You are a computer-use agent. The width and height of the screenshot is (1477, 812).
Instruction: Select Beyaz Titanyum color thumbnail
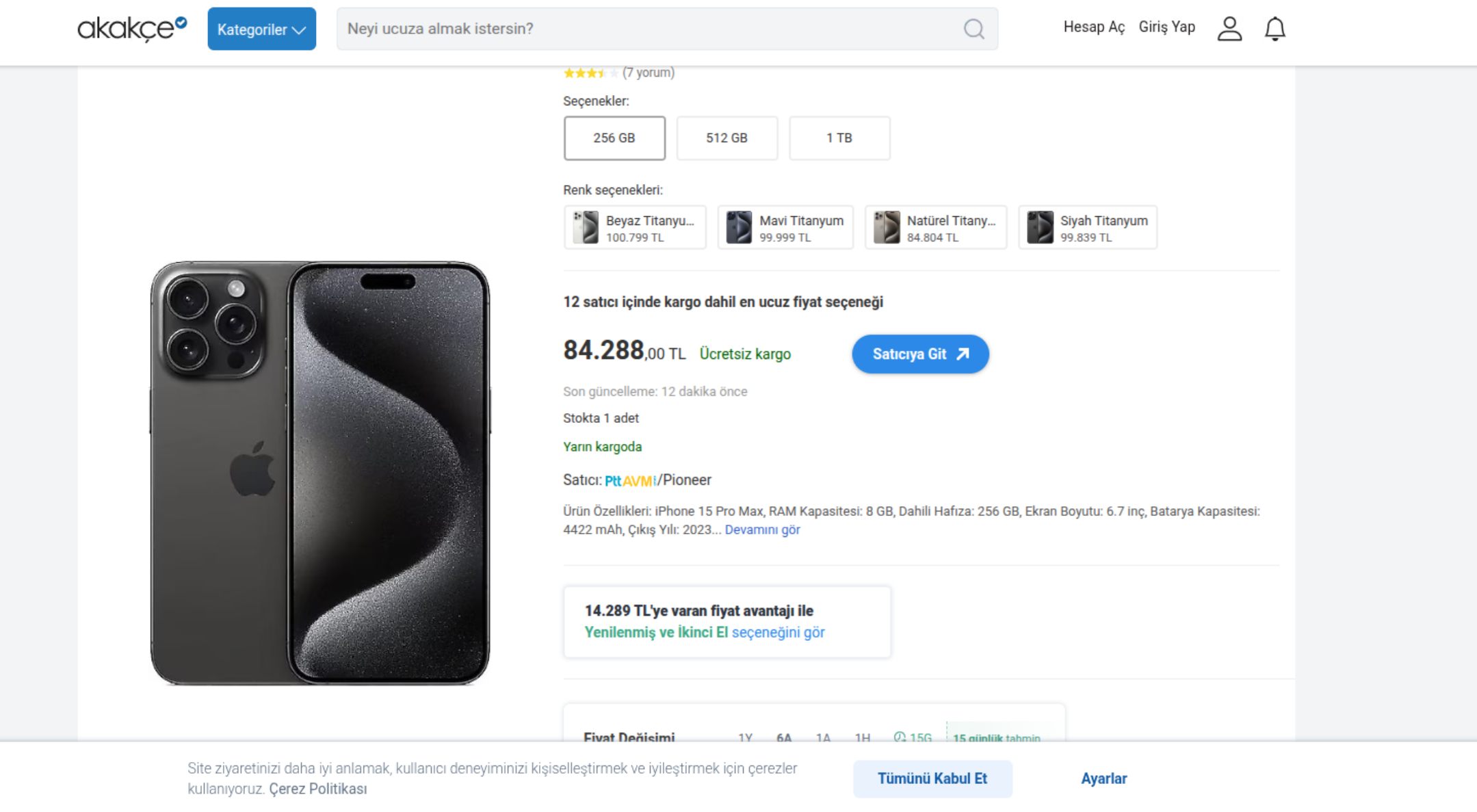586,227
